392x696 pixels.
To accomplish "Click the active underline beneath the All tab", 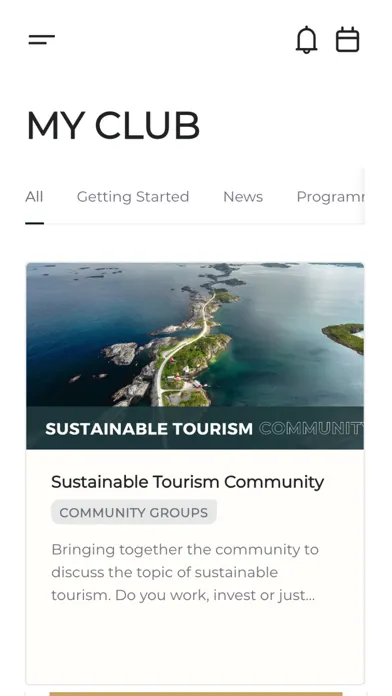I will pos(35,223).
